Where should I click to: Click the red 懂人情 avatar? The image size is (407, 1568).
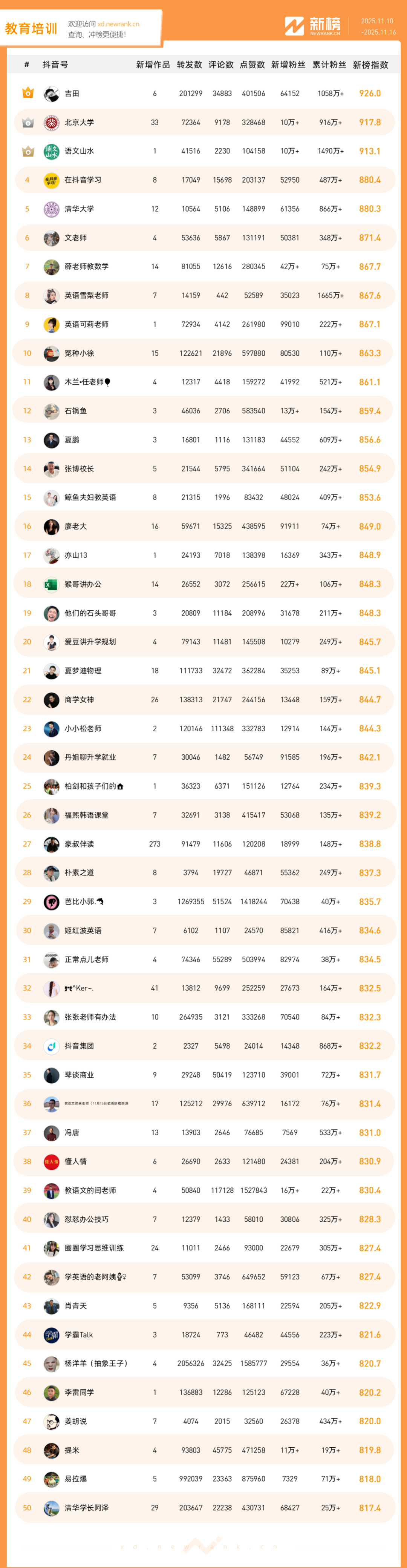51,1161
